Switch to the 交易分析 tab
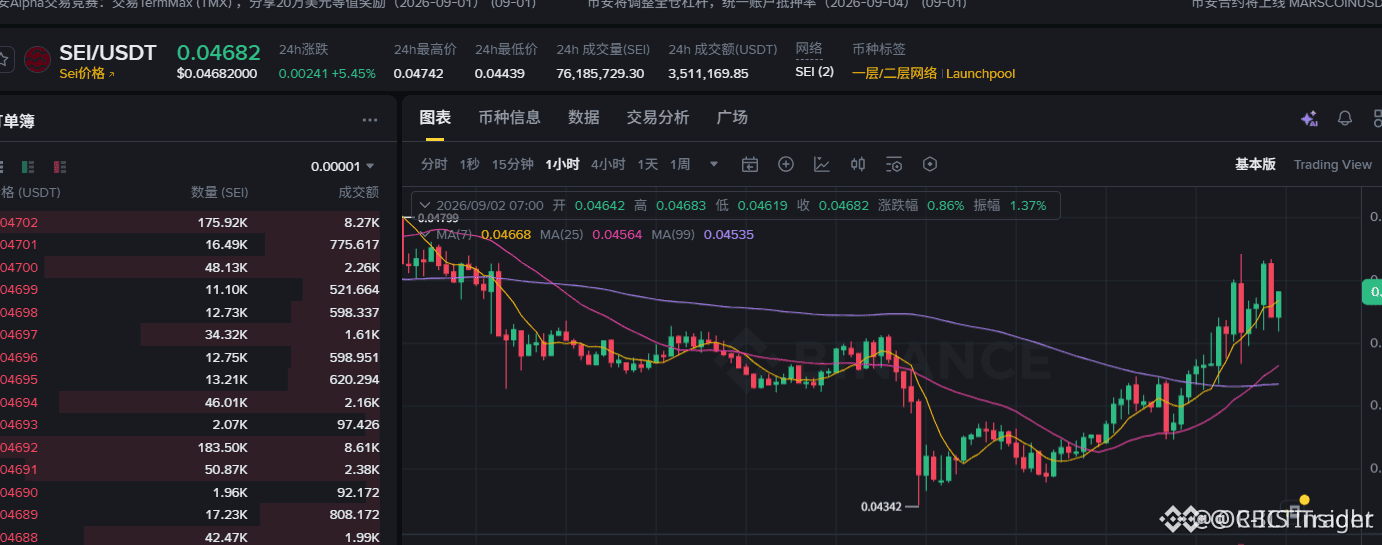The height and width of the screenshot is (545, 1382). (x=658, y=118)
